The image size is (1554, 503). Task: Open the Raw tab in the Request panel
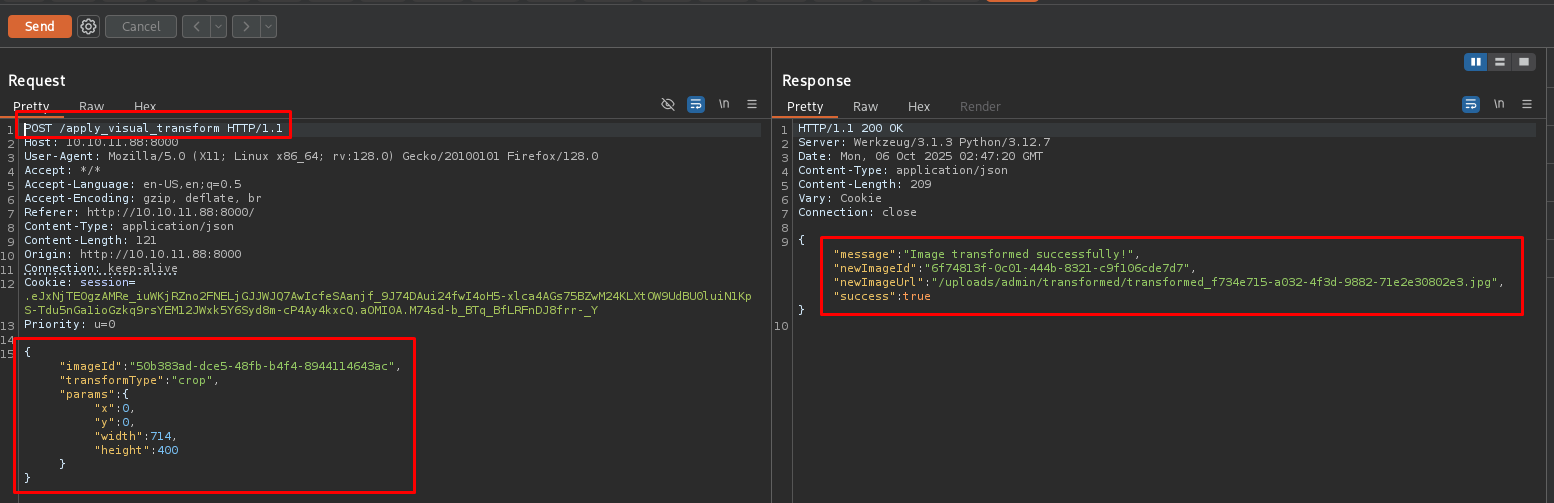[92, 106]
